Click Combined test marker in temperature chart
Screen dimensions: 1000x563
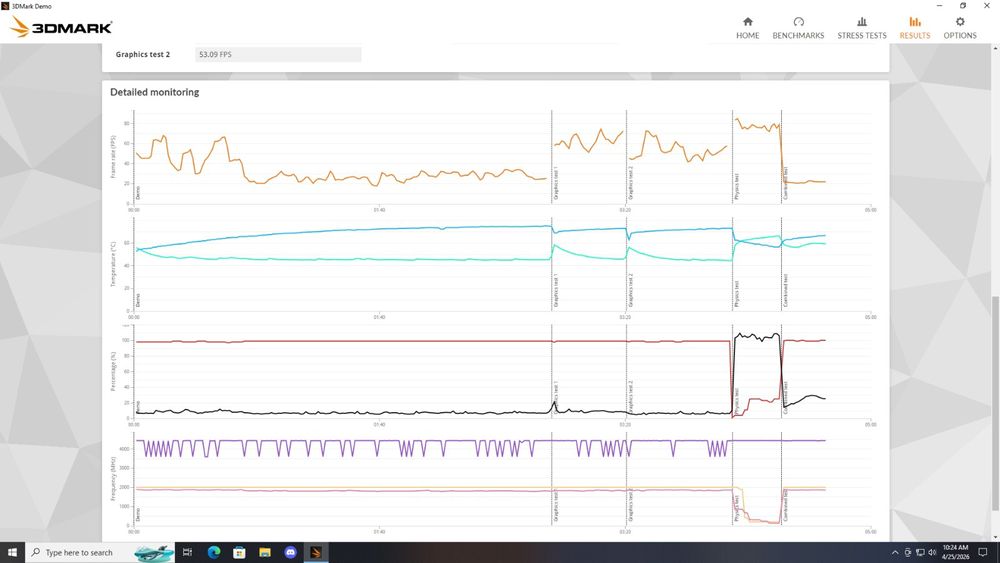click(786, 291)
